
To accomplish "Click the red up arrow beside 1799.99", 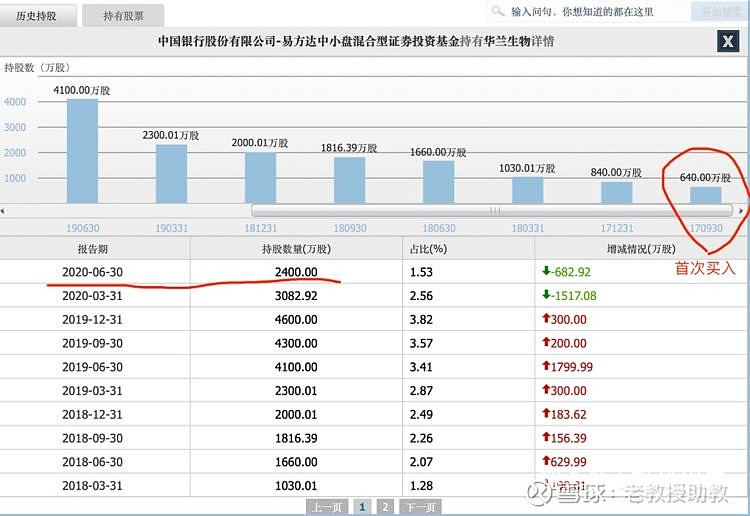I will point(546,367).
